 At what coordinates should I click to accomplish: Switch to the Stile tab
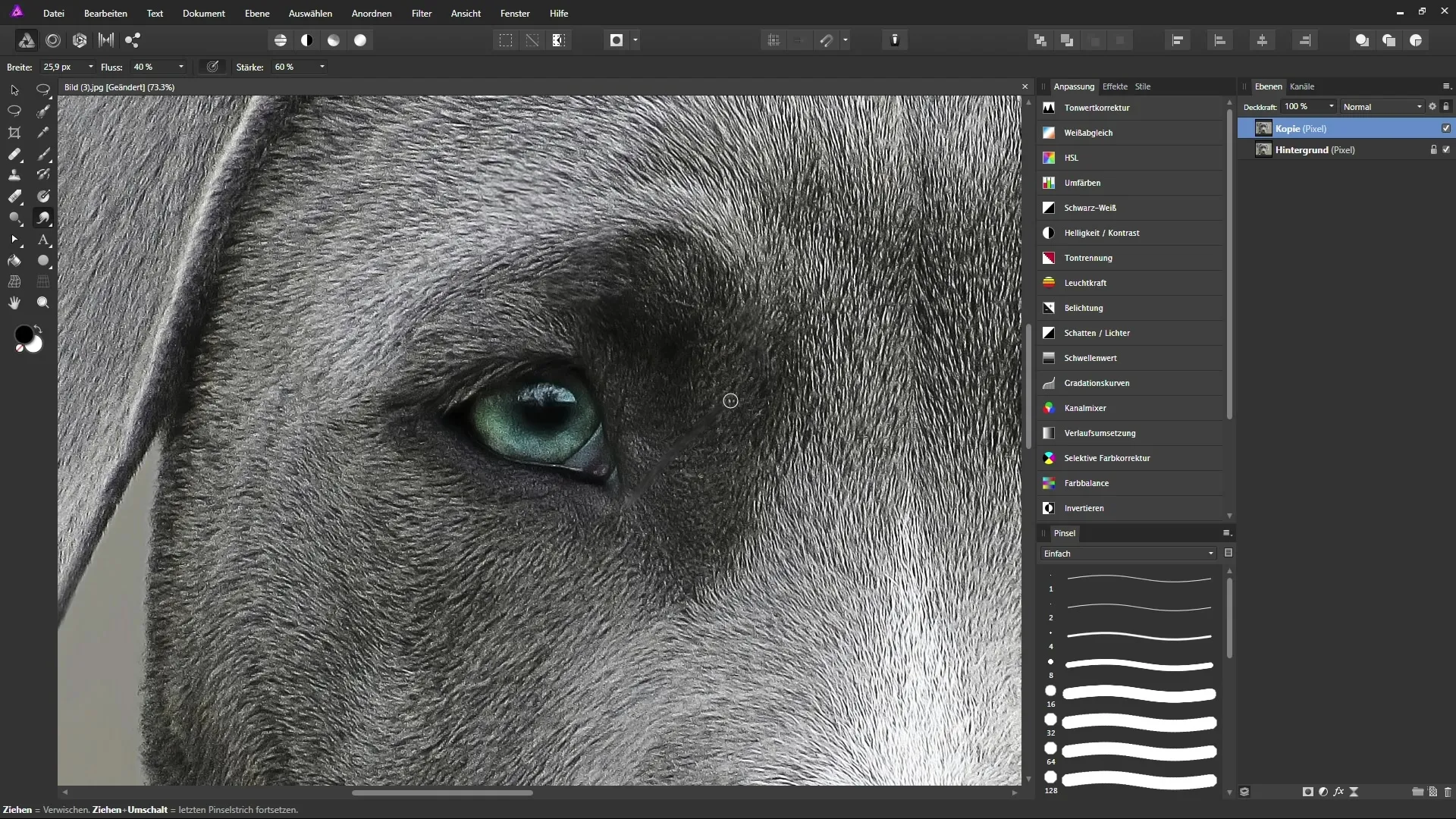click(x=1143, y=86)
